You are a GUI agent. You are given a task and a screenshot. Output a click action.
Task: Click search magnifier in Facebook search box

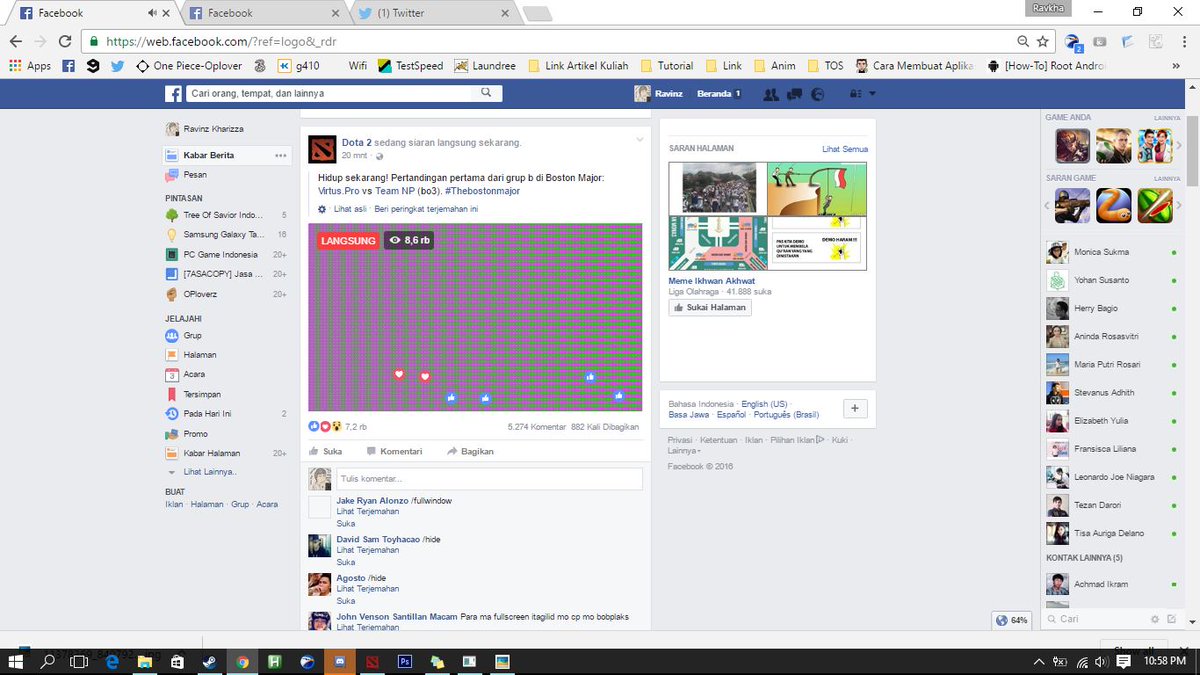click(x=487, y=93)
